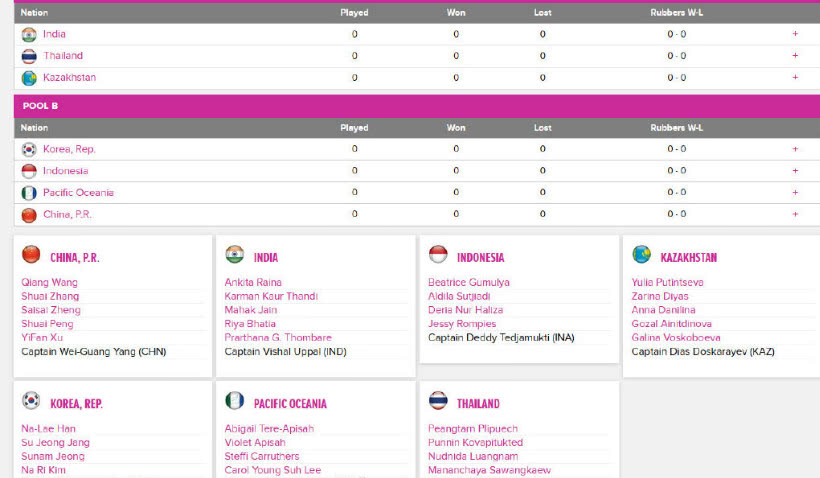Open the Indonesia nation link in Pool B
The image size is (820, 478).
(x=65, y=171)
